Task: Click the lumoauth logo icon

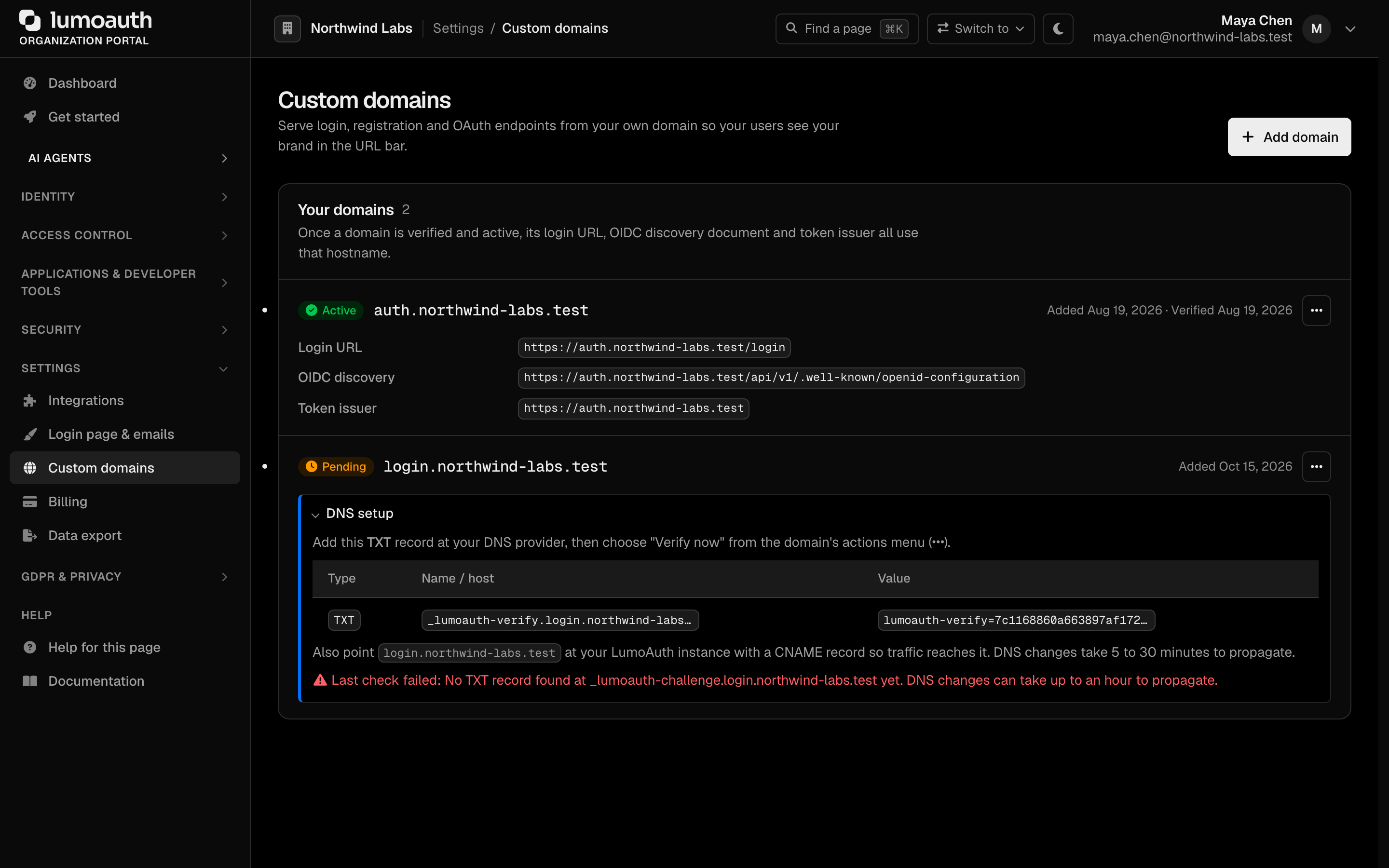Action: point(30,20)
